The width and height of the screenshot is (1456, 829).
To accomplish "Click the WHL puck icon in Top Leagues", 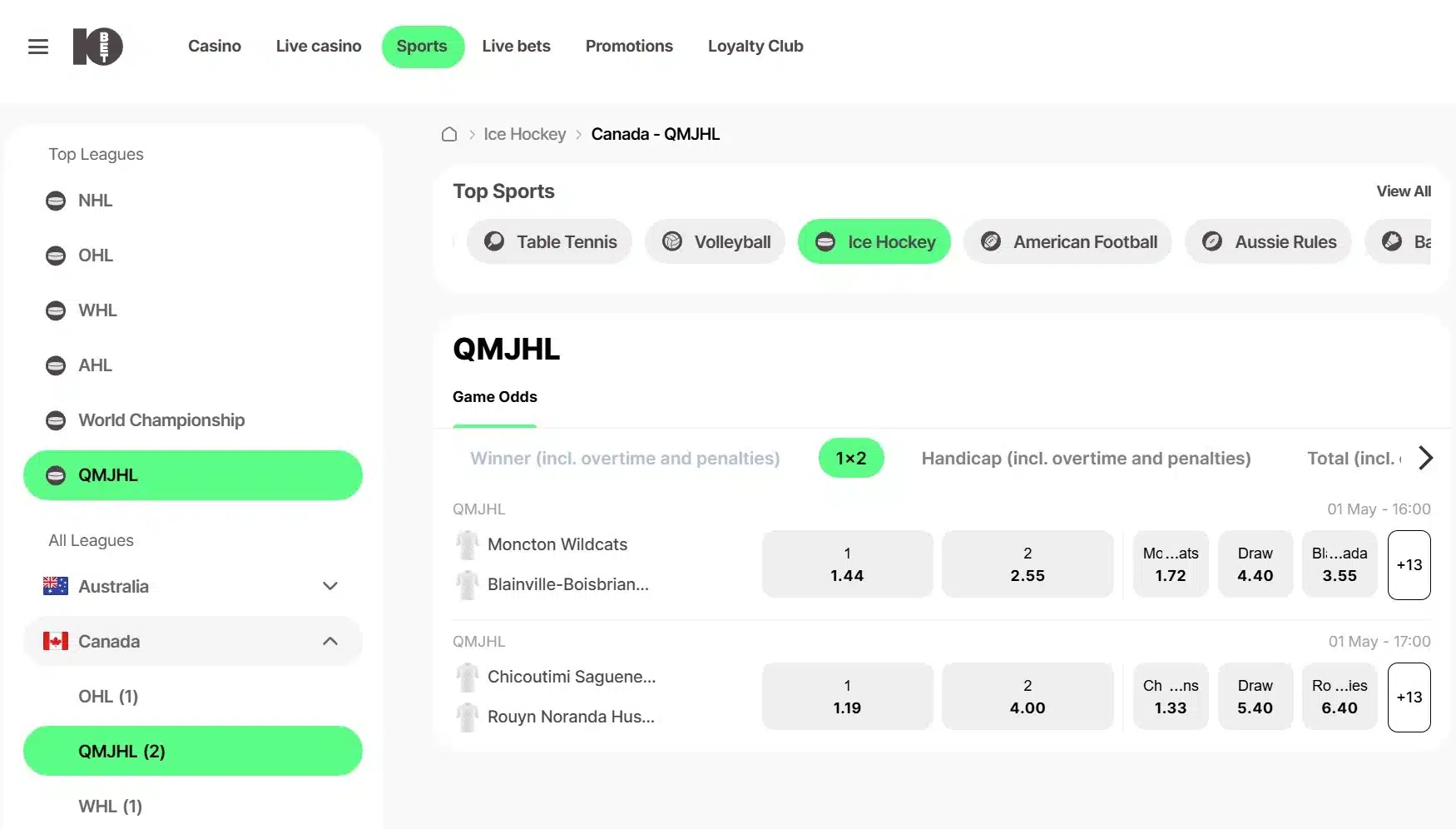I will click(x=56, y=310).
